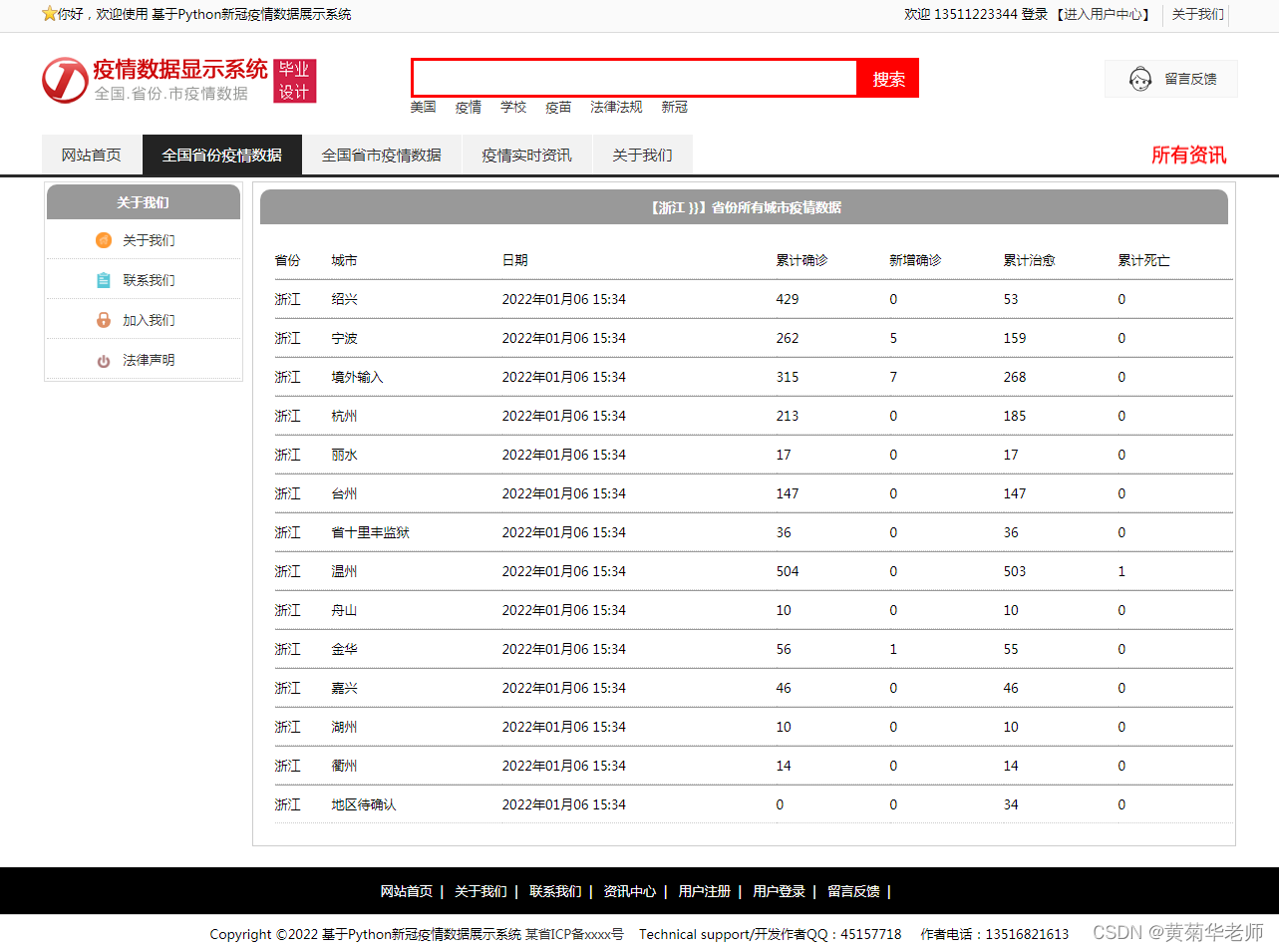
Task: Open the 留言反馈 feedback button
Action: (1171, 79)
